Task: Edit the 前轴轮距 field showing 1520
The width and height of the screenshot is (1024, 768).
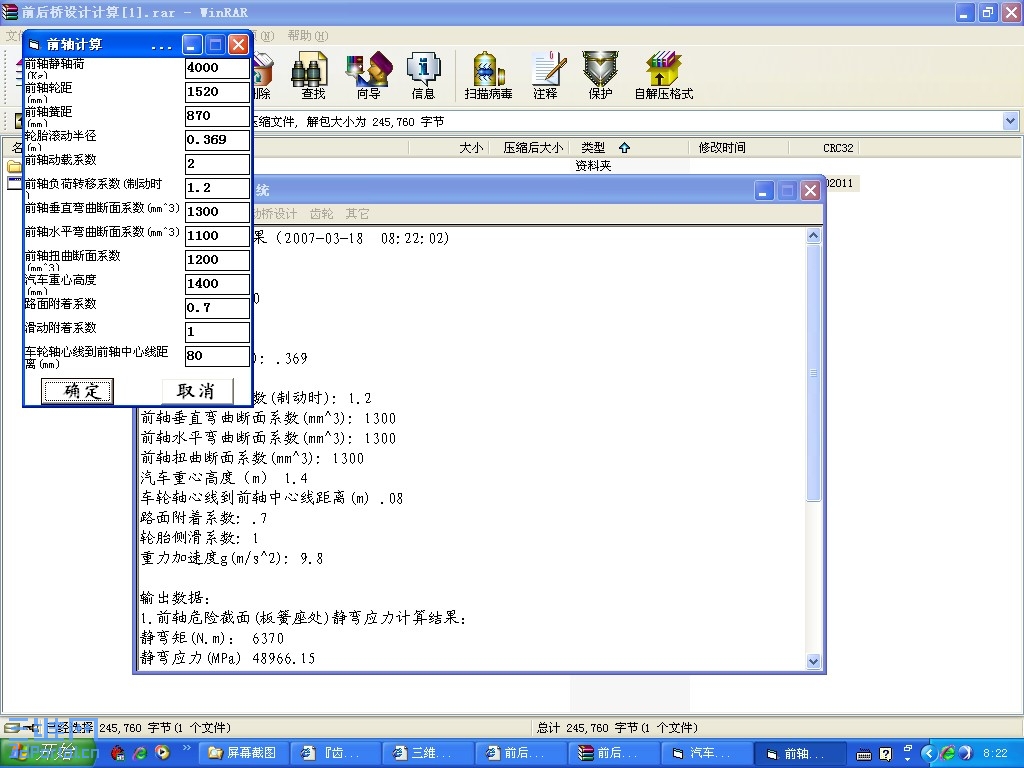Action: [x=217, y=91]
